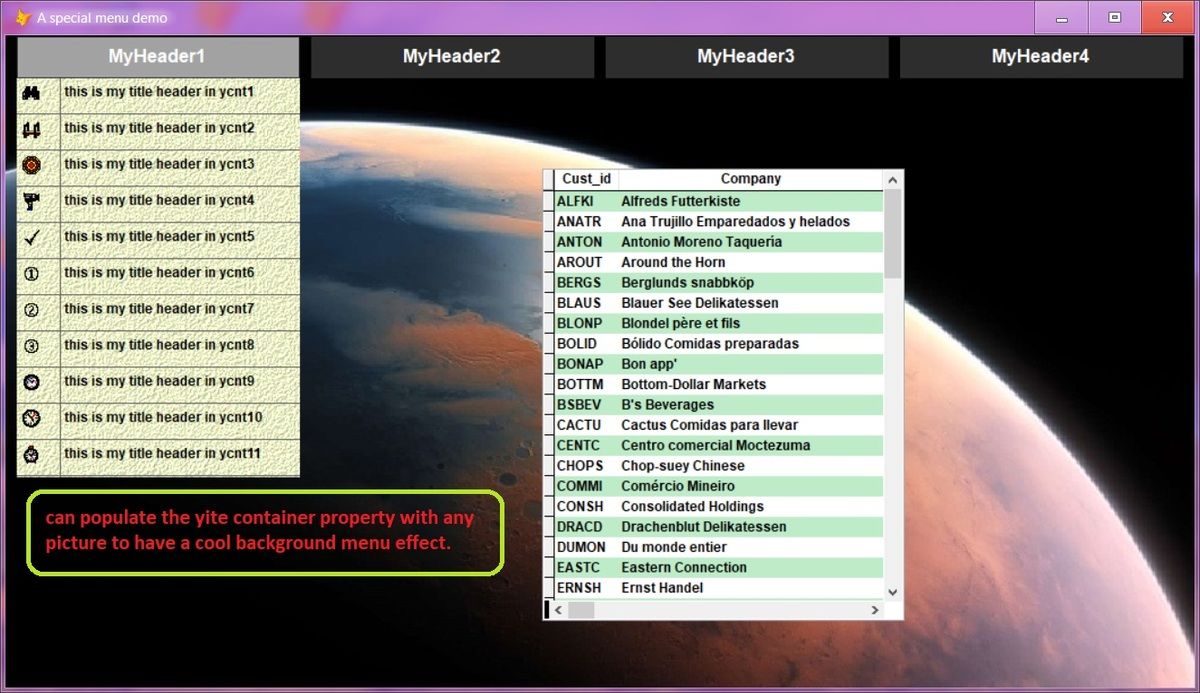Open the MyHeader2 menu
The width and height of the screenshot is (1200, 693).
452,57
